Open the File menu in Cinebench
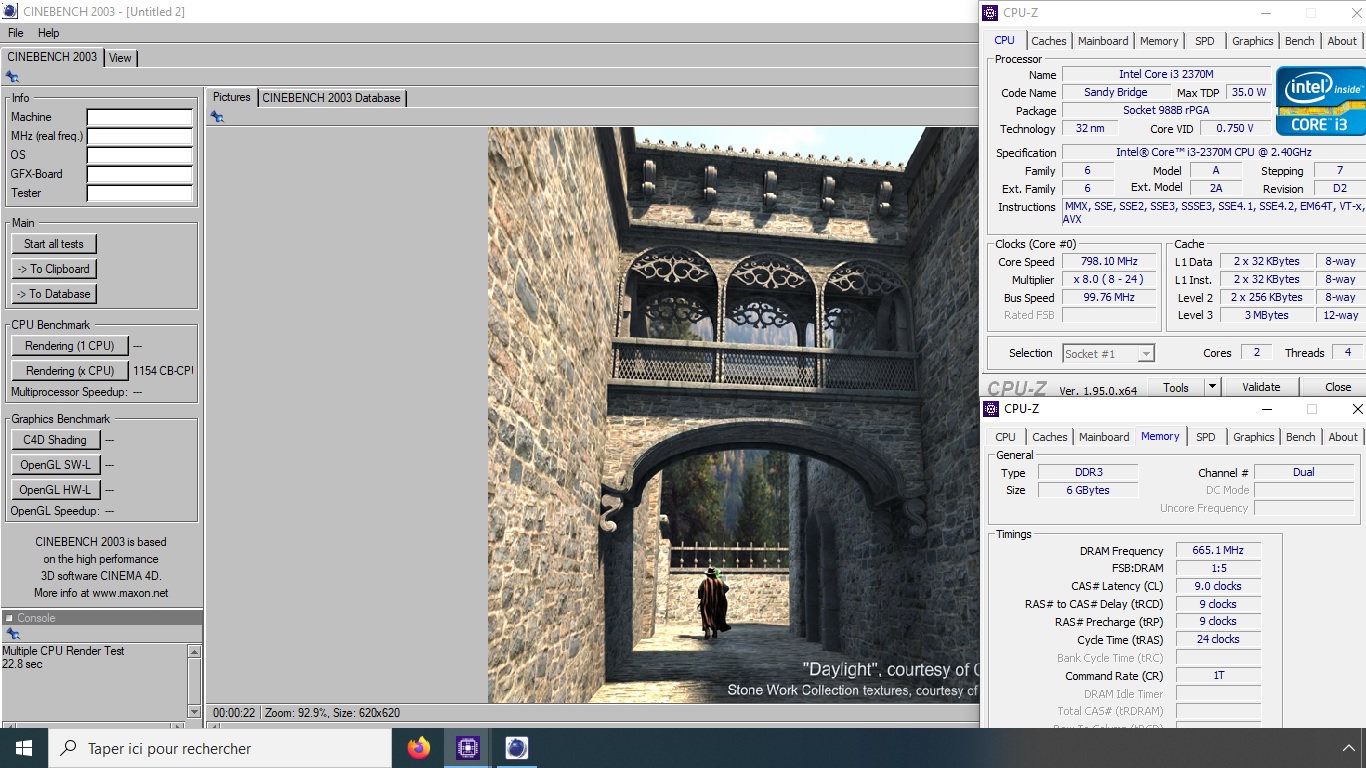 tap(16, 33)
